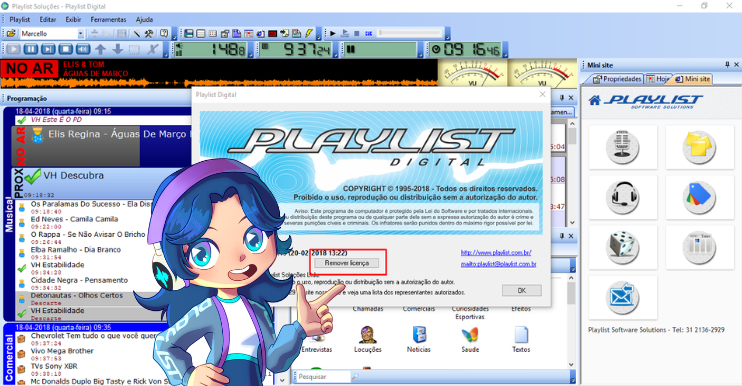Open the Locuções library folder

(368, 340)
